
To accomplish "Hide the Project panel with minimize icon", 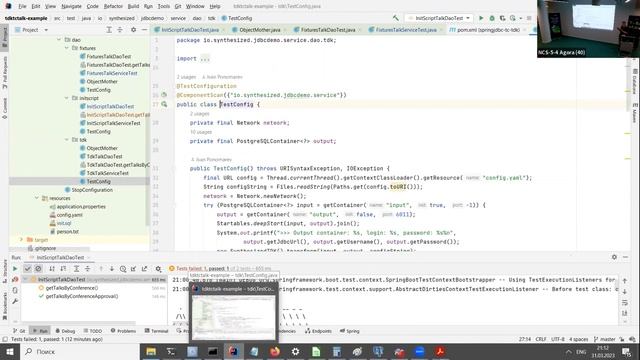I will 144,30.
